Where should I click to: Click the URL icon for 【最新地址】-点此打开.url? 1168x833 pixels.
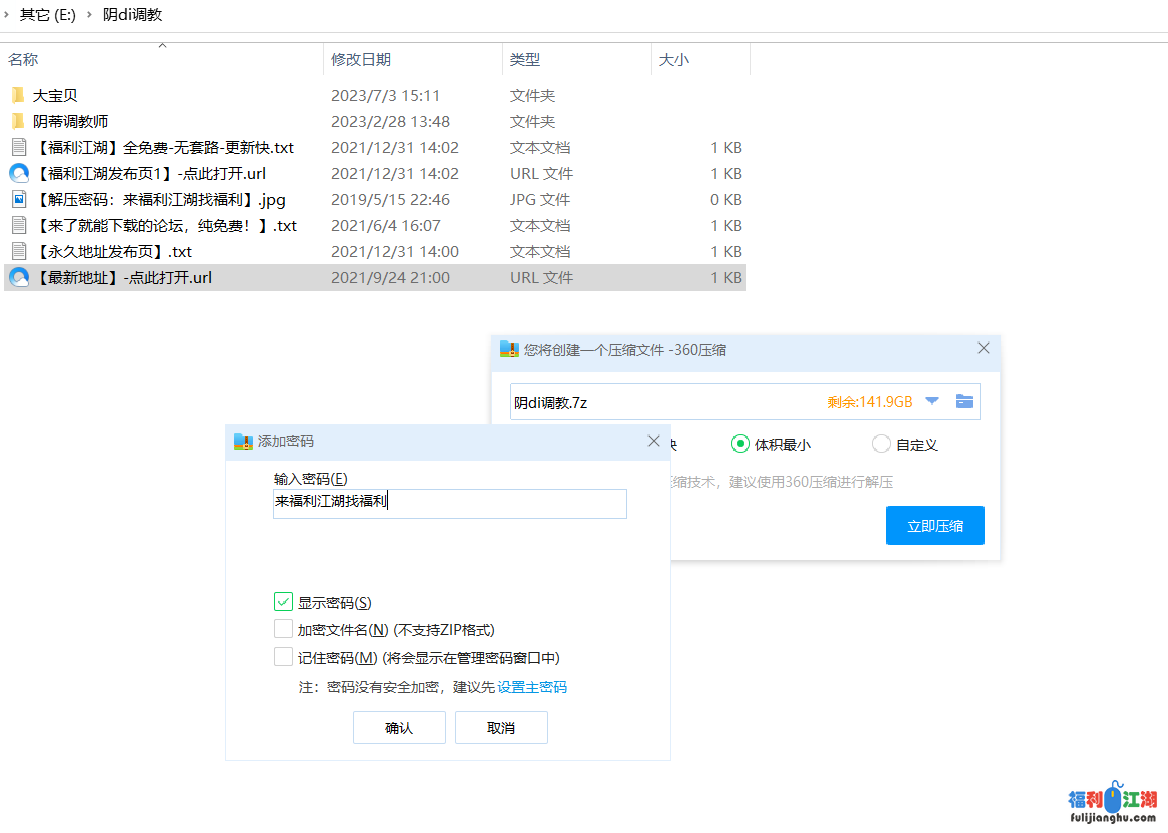pyautogui.click(x=18, y=278)
